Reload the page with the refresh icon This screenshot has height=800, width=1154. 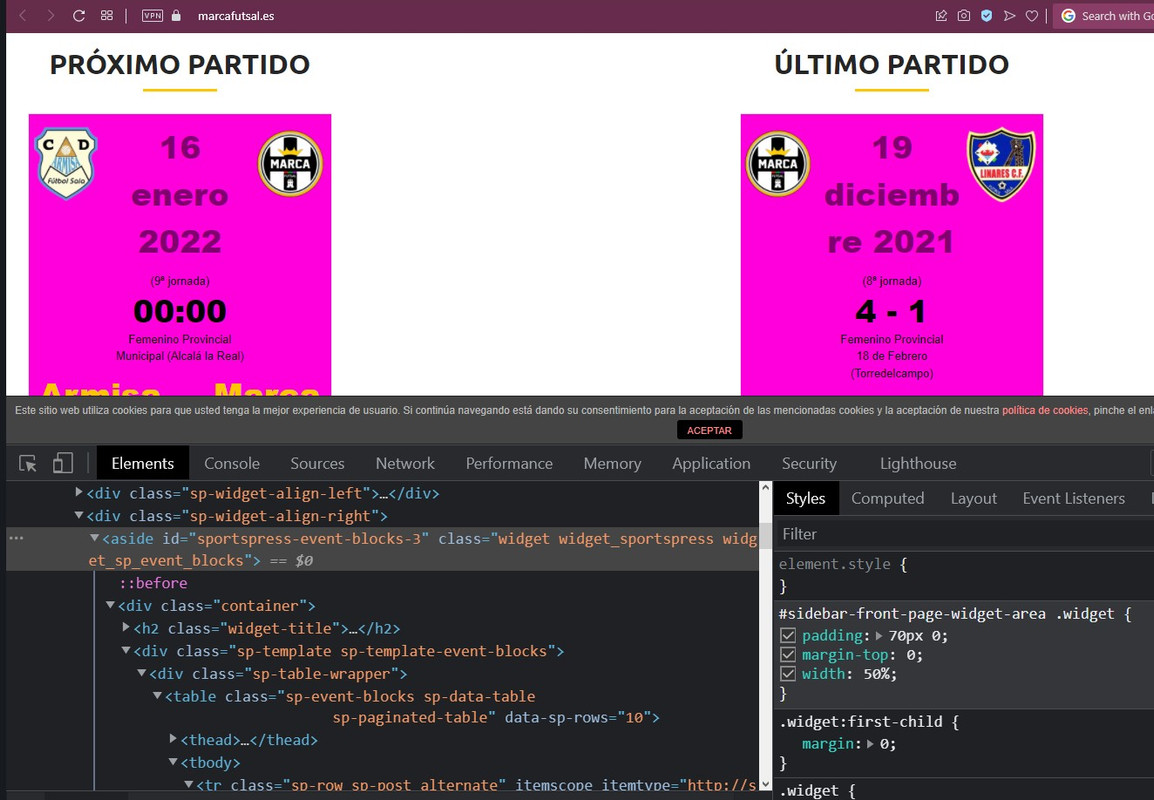[79, 15]
